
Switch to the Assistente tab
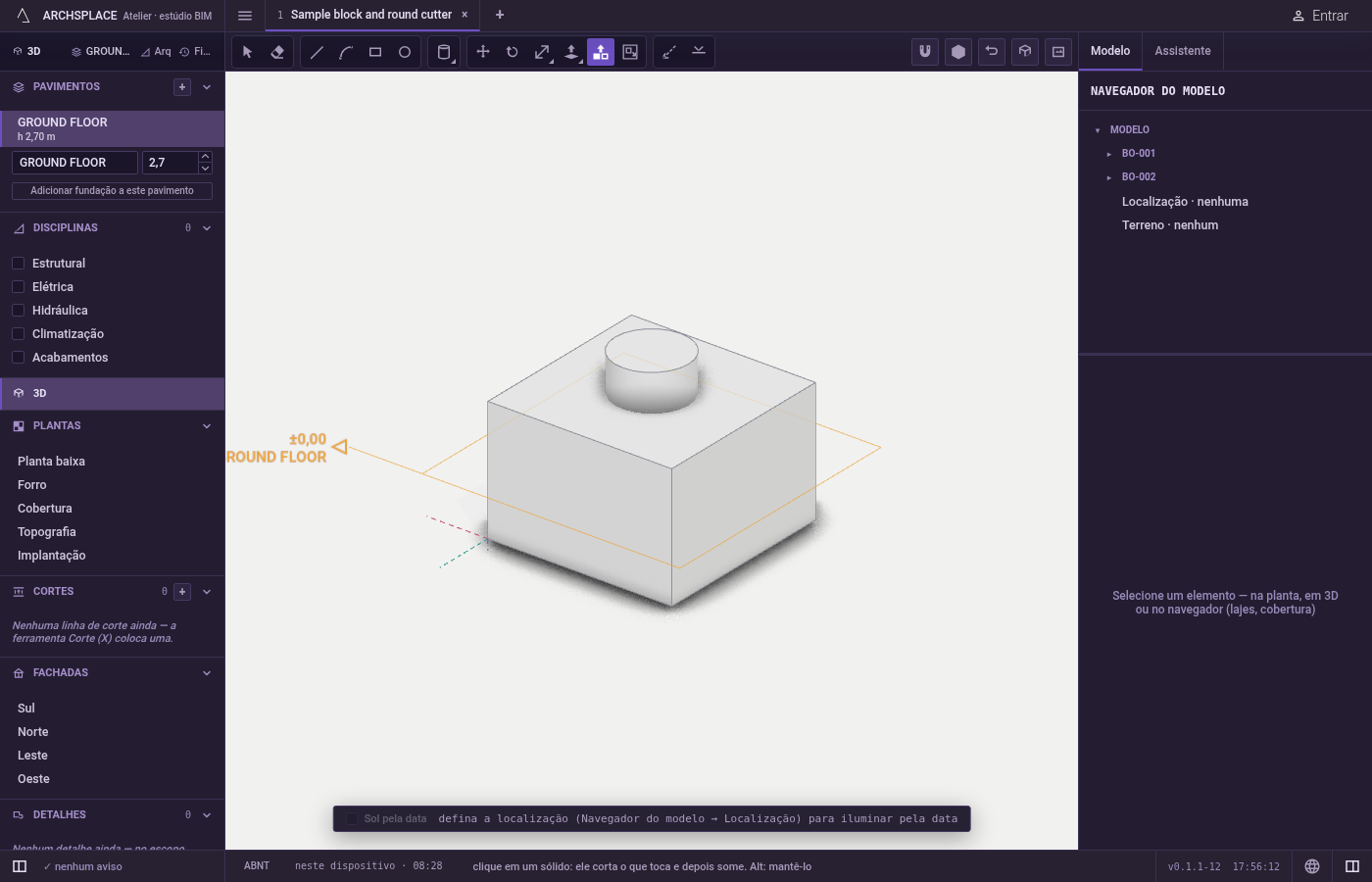click(1182, 51)
